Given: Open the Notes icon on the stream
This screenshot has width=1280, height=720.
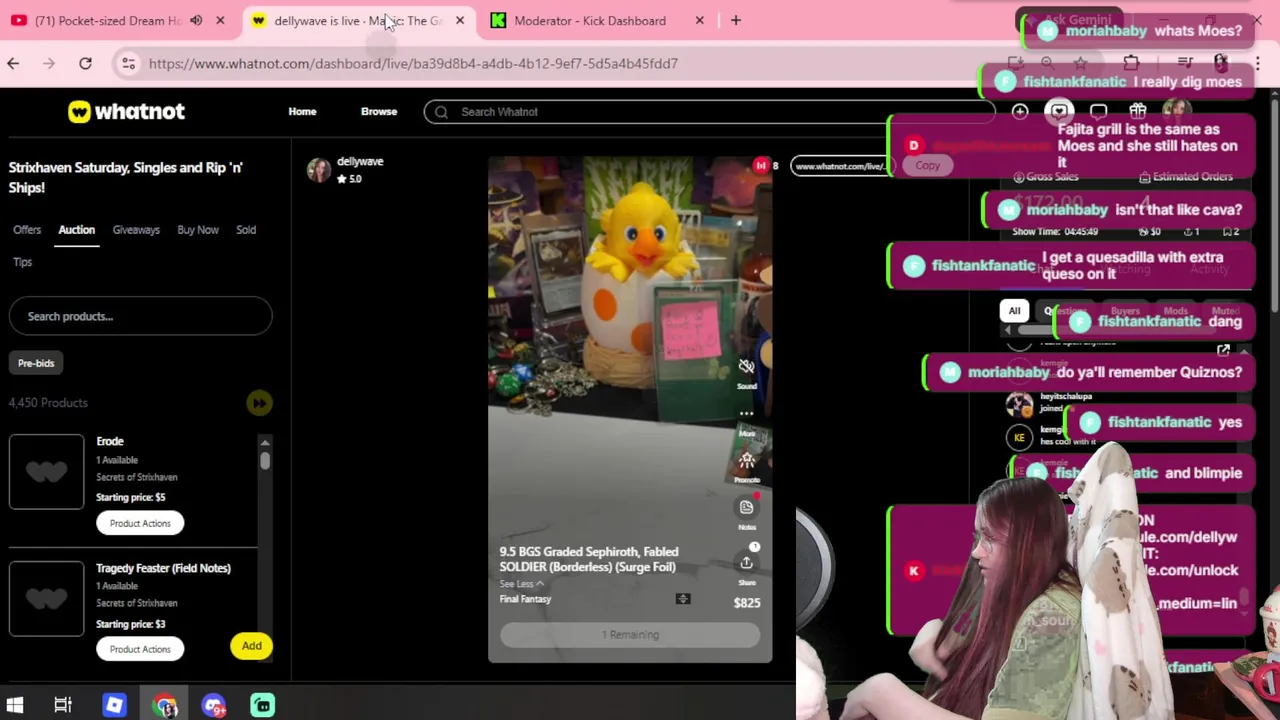Looking at the screenshot, I should [746, 507].
